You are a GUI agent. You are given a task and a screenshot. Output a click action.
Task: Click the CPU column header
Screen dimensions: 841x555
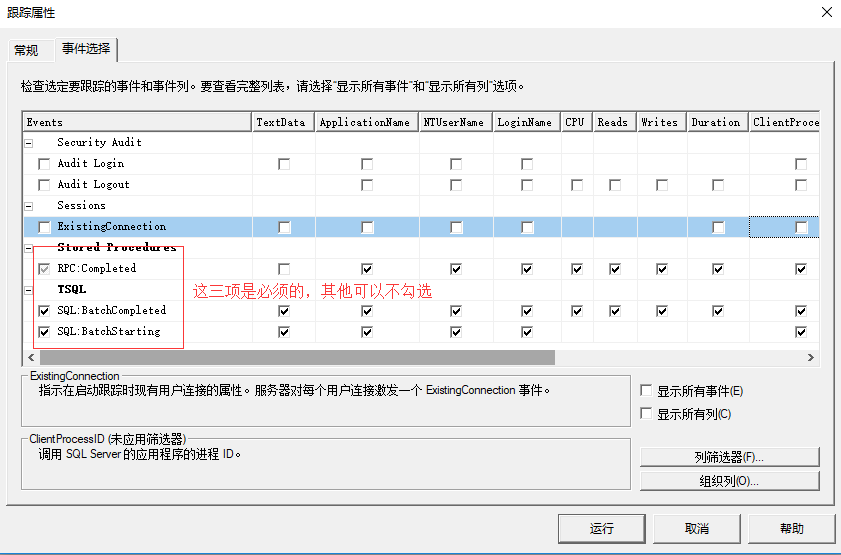point(577,122)
